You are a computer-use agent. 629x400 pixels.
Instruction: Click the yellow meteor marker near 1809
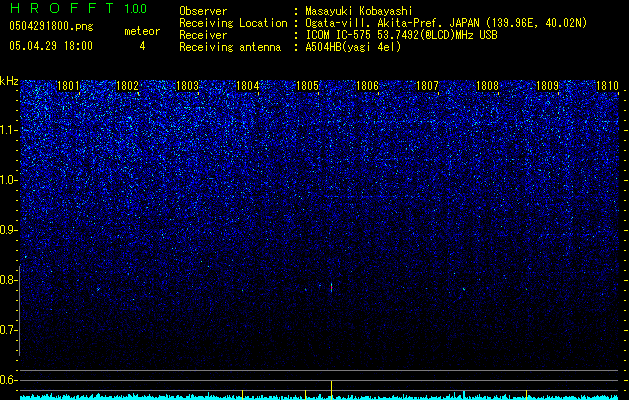coord(526,394)
